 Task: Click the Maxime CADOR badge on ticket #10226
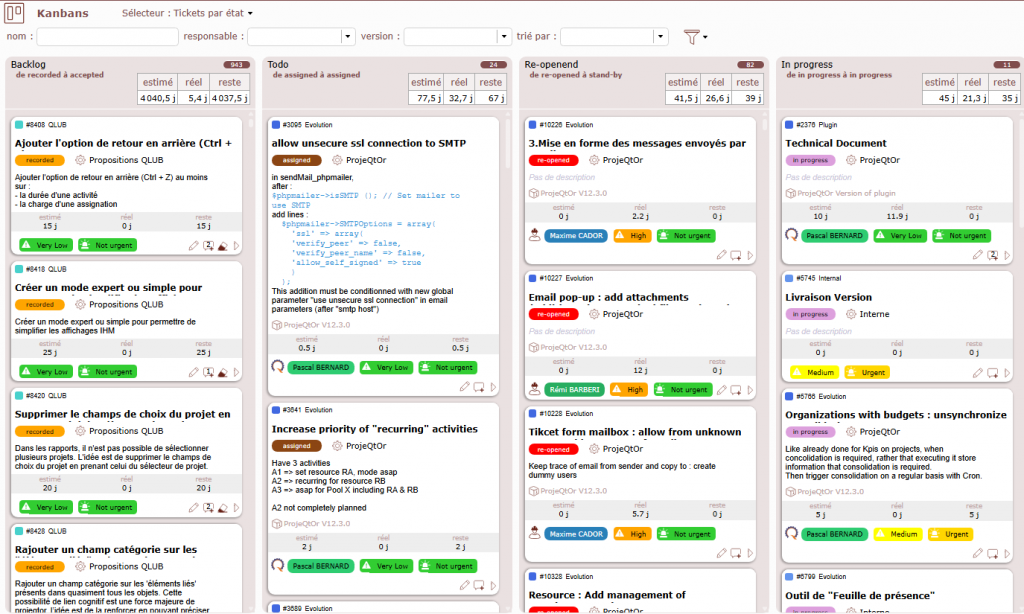tap(574, 236)
